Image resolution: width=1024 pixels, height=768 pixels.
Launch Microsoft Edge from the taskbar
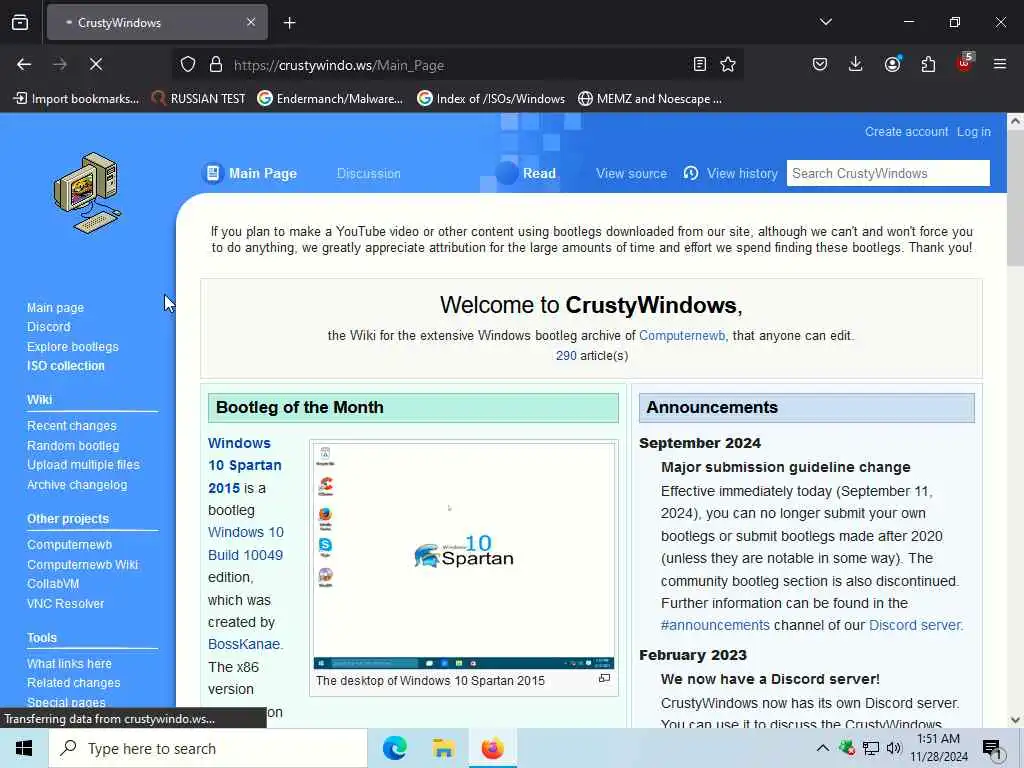(x=394, y=748)
